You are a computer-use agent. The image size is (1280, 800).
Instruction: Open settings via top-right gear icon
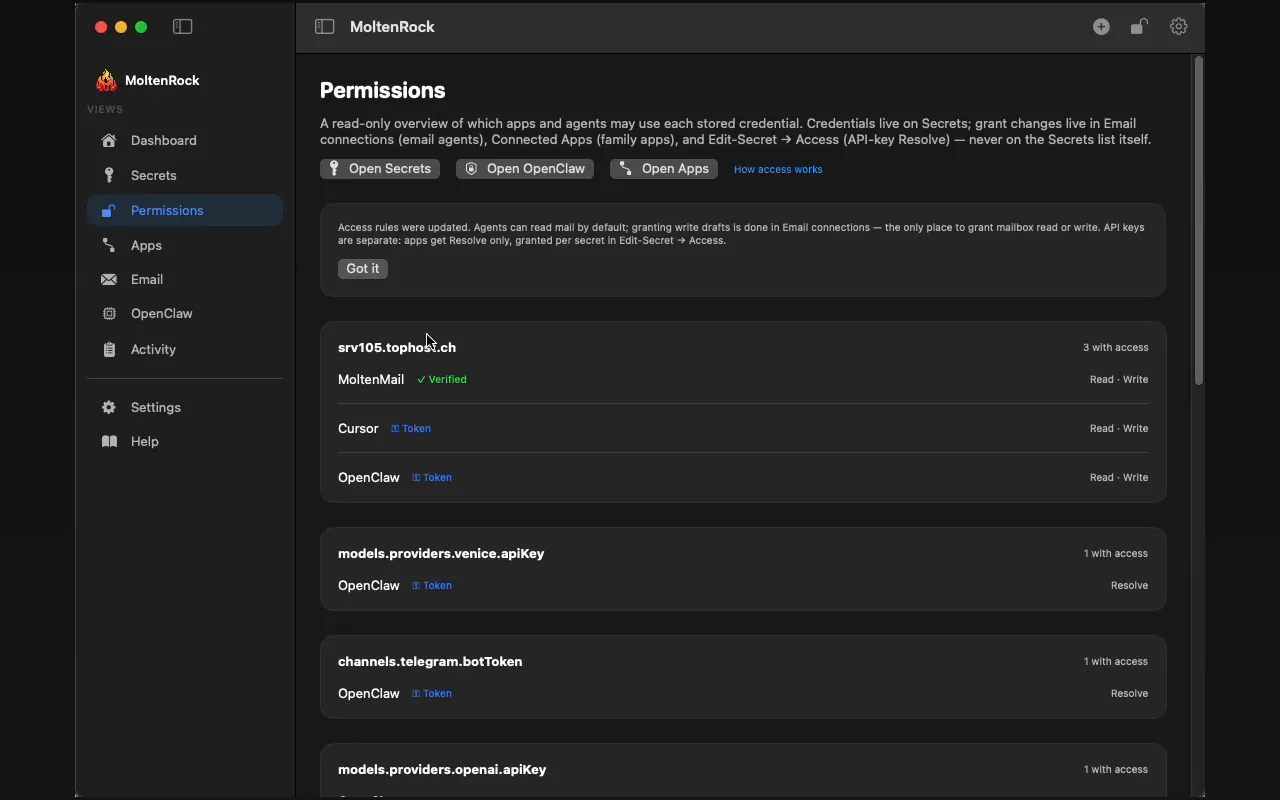(x=1179, y=27)
